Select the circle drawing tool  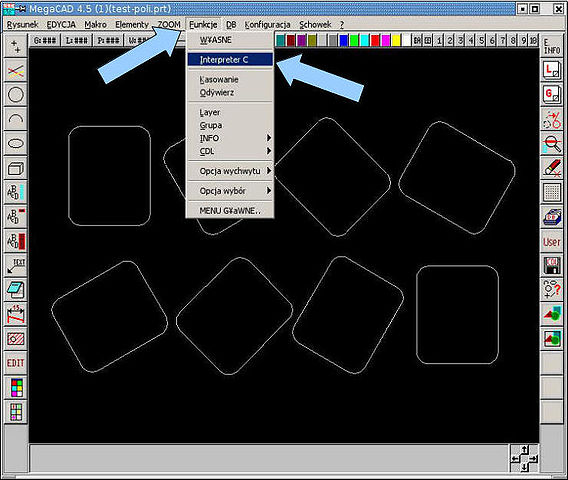(x=16, y=95)
